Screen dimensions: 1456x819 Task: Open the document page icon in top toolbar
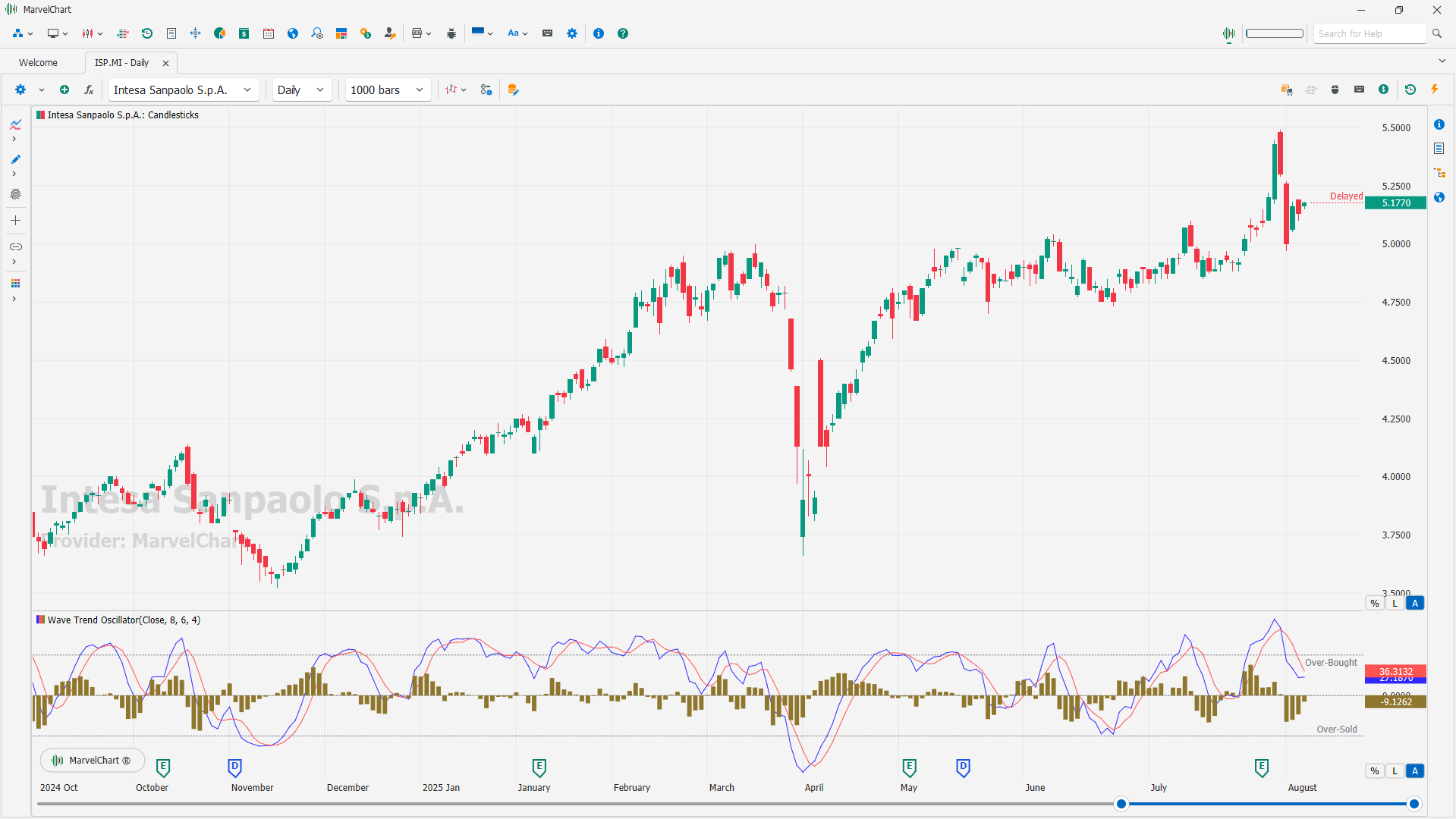(171, 33)
